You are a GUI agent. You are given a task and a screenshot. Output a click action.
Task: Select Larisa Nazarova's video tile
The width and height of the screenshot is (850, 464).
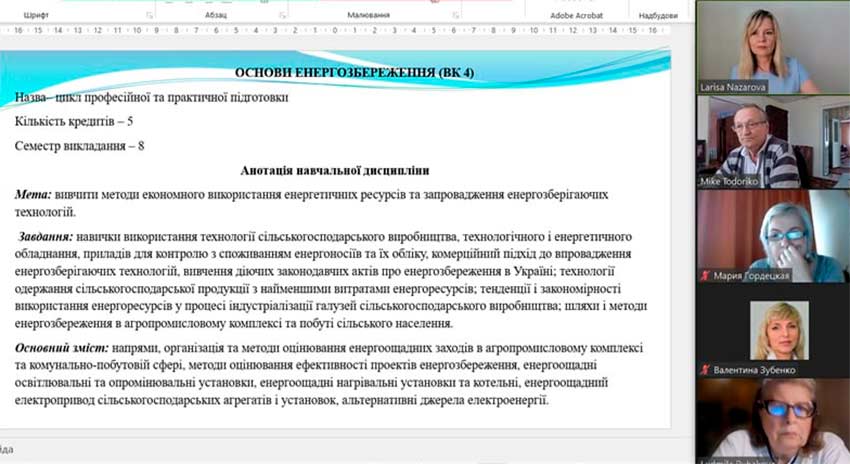point(772,47)
